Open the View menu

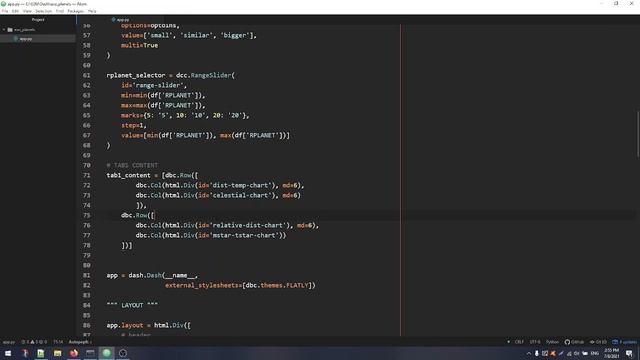(27, 11)
